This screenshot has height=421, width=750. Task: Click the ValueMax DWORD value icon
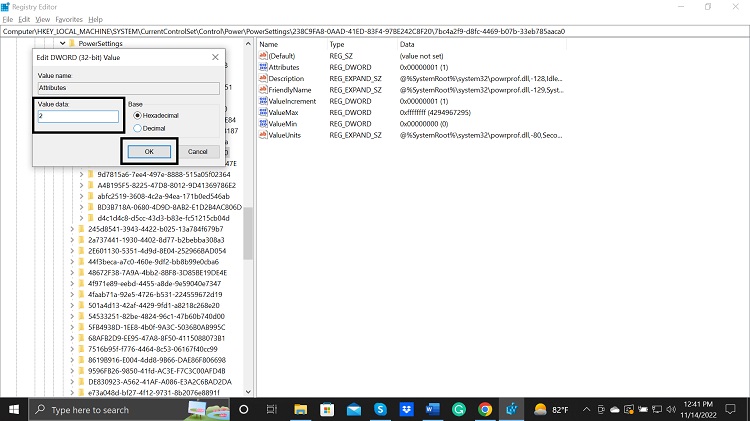click(x=263, y=112)
